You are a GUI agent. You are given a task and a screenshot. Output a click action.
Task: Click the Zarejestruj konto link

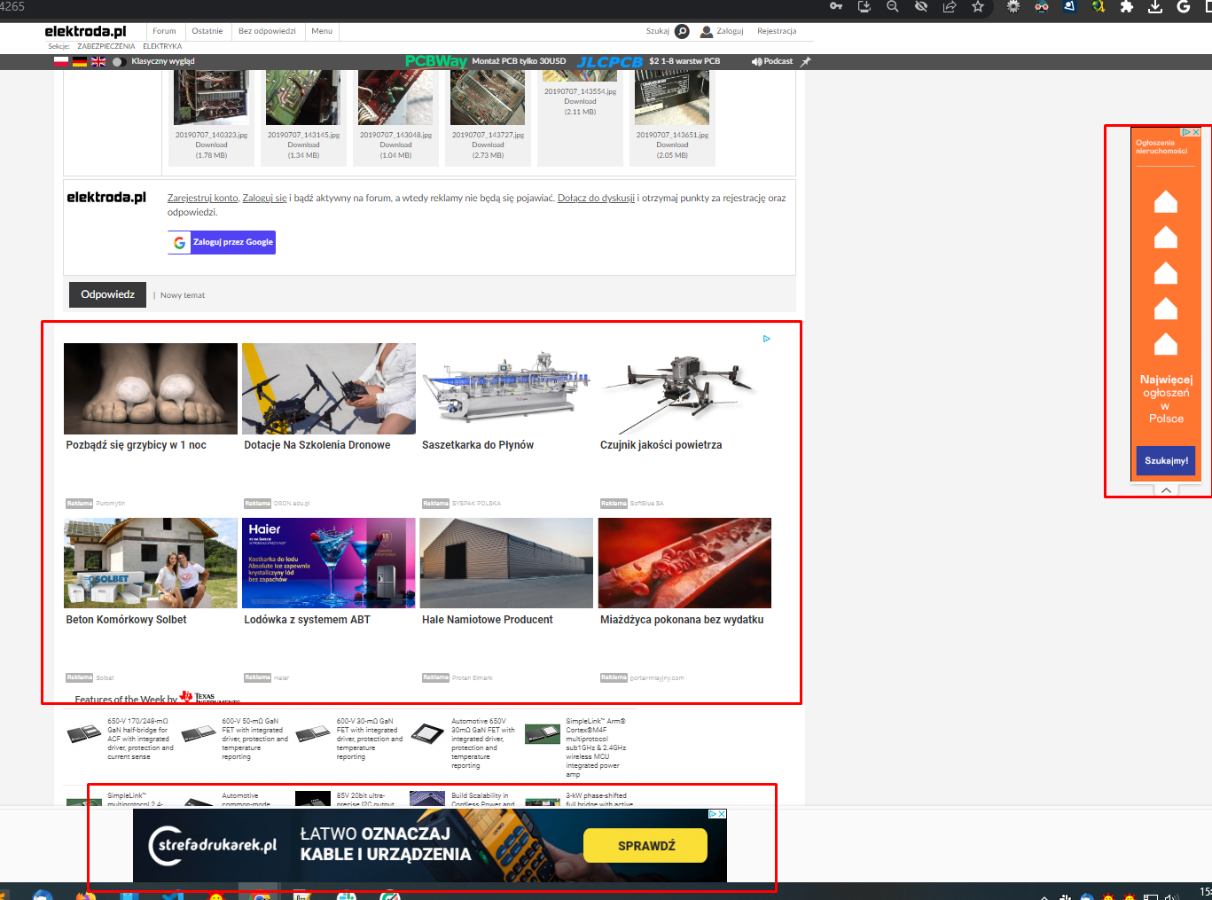203,198
